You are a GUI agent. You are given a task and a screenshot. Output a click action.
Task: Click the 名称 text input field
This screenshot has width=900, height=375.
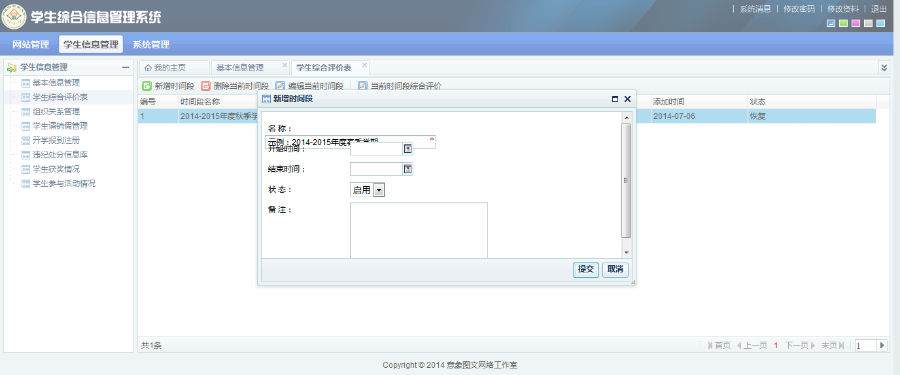[350, 141]
